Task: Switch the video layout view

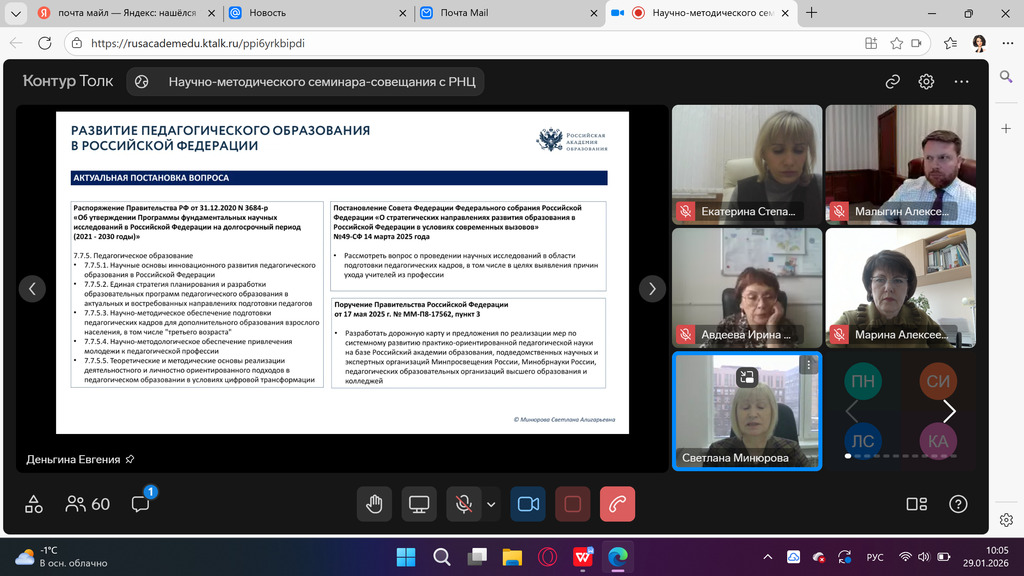Action: coord(916,504)
